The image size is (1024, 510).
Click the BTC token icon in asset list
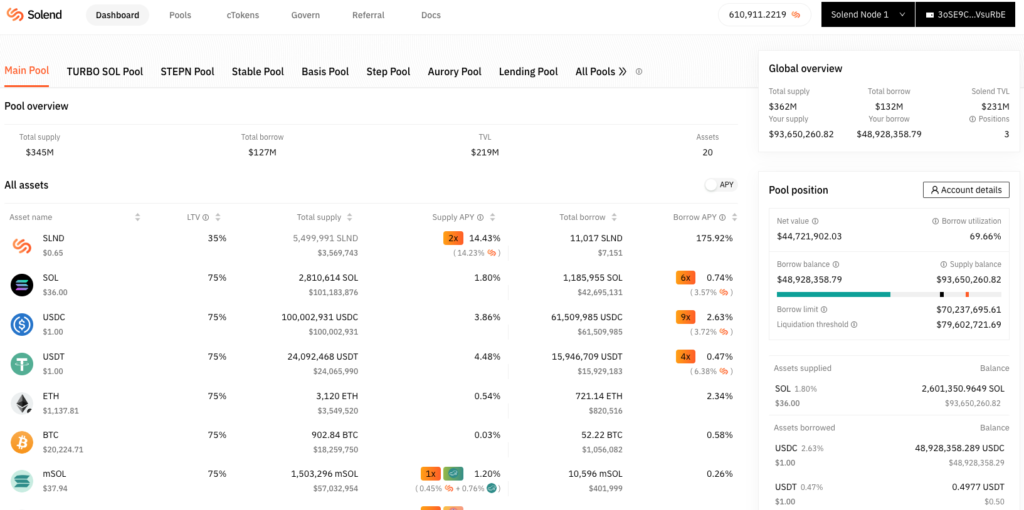22,442
